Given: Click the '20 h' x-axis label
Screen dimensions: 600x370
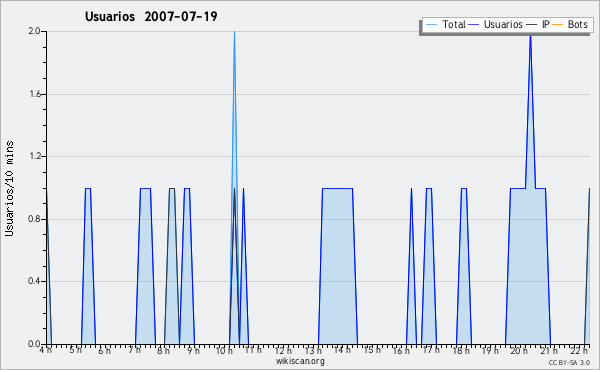Looking at the screenshot, I should (x=519, y=350).
